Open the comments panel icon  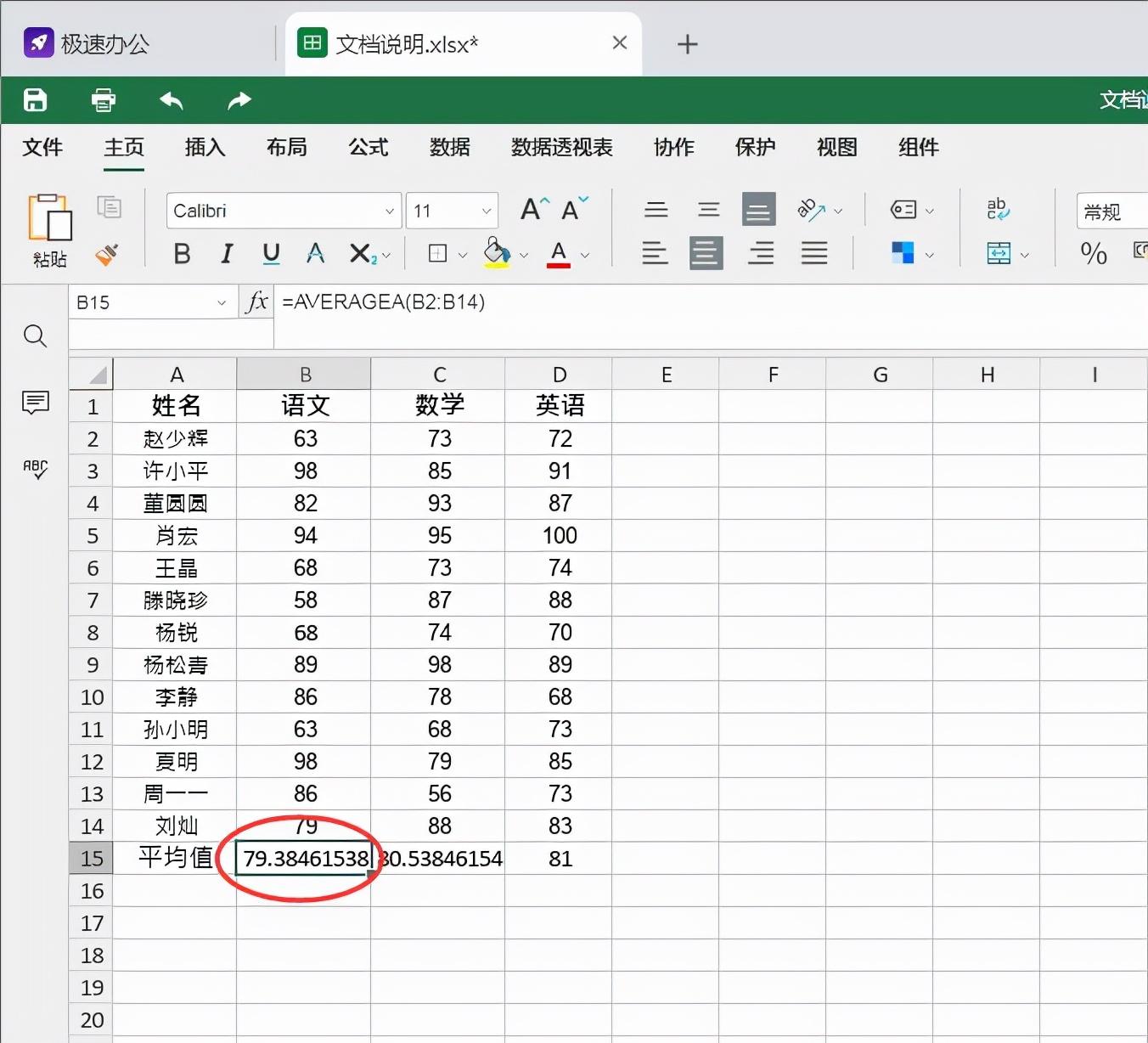click(35, 403)
